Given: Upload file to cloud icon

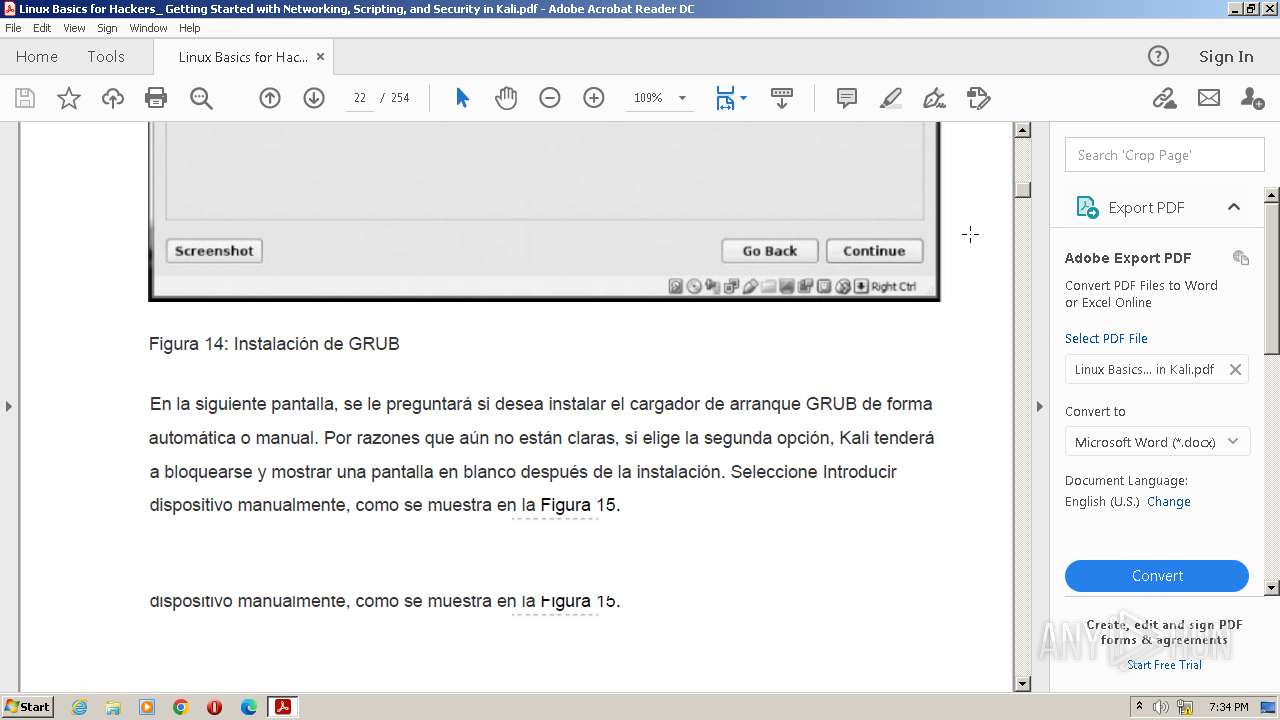Looking at the screenshot, I should pos(113,98).
